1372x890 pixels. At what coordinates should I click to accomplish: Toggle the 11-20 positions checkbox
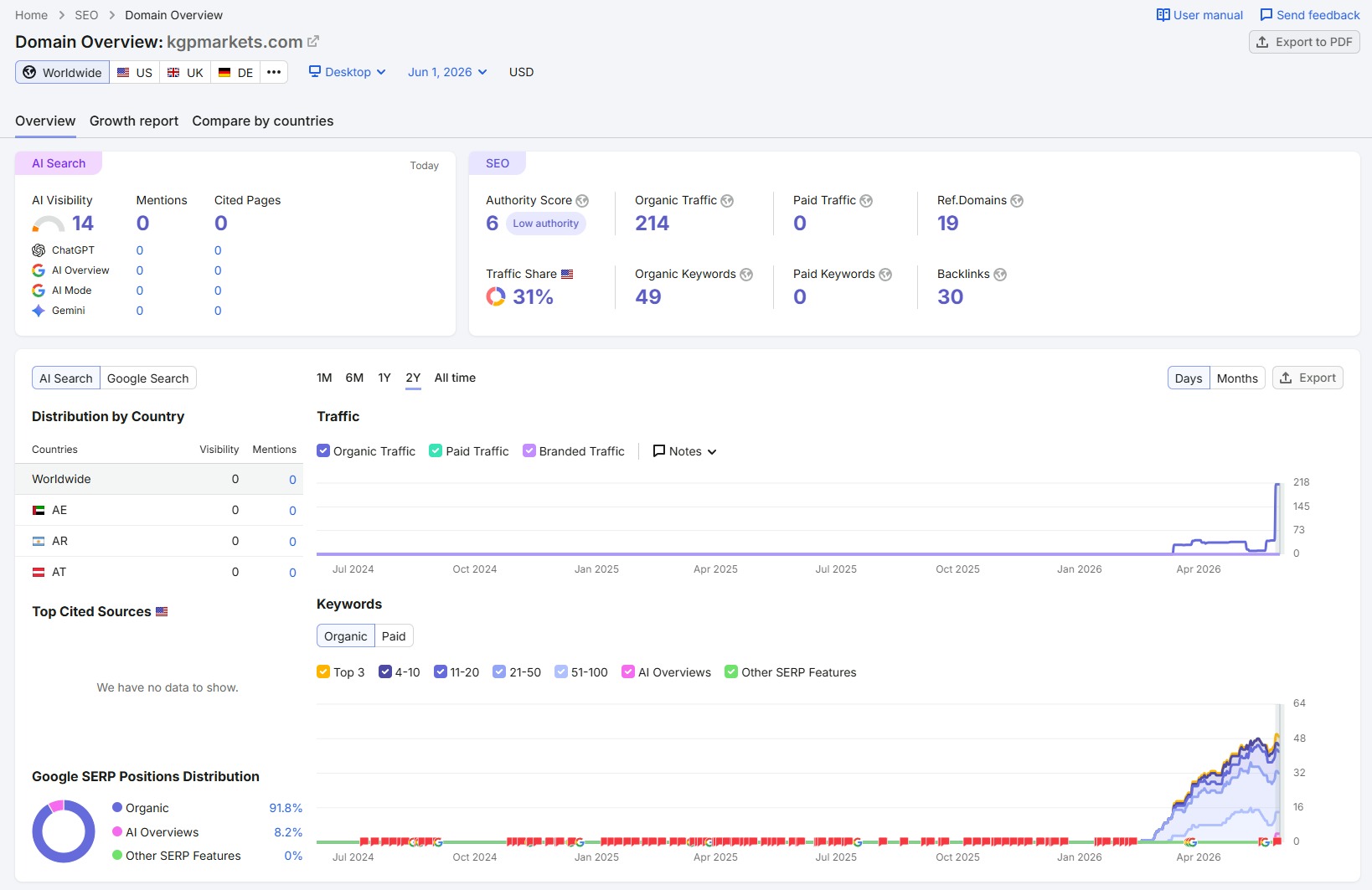[x=441, y=671]
